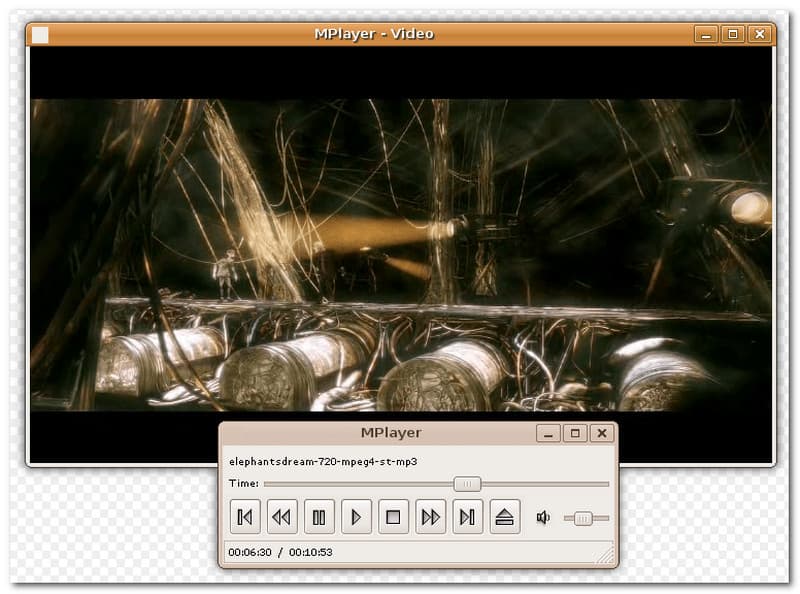Screen dimensions: 800x594
Task: Minimize the MPlayer - Video window
Action: [x=707, y=34]
